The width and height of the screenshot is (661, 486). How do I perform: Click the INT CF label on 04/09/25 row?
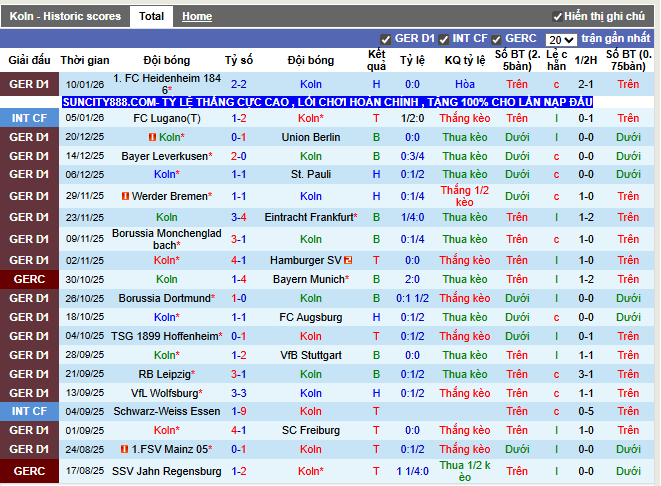(30, 411)
